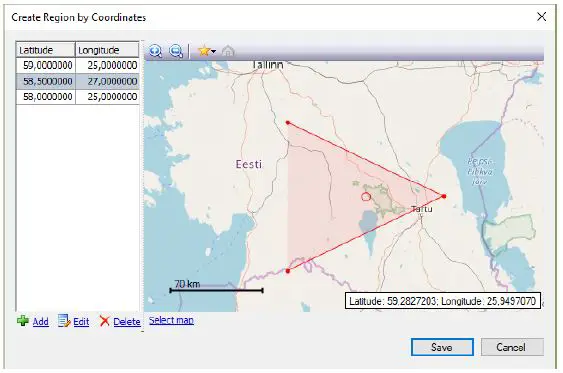Click the zoom out magnifier icon
The height and width of the screenshot is (373, 563).
176,51
